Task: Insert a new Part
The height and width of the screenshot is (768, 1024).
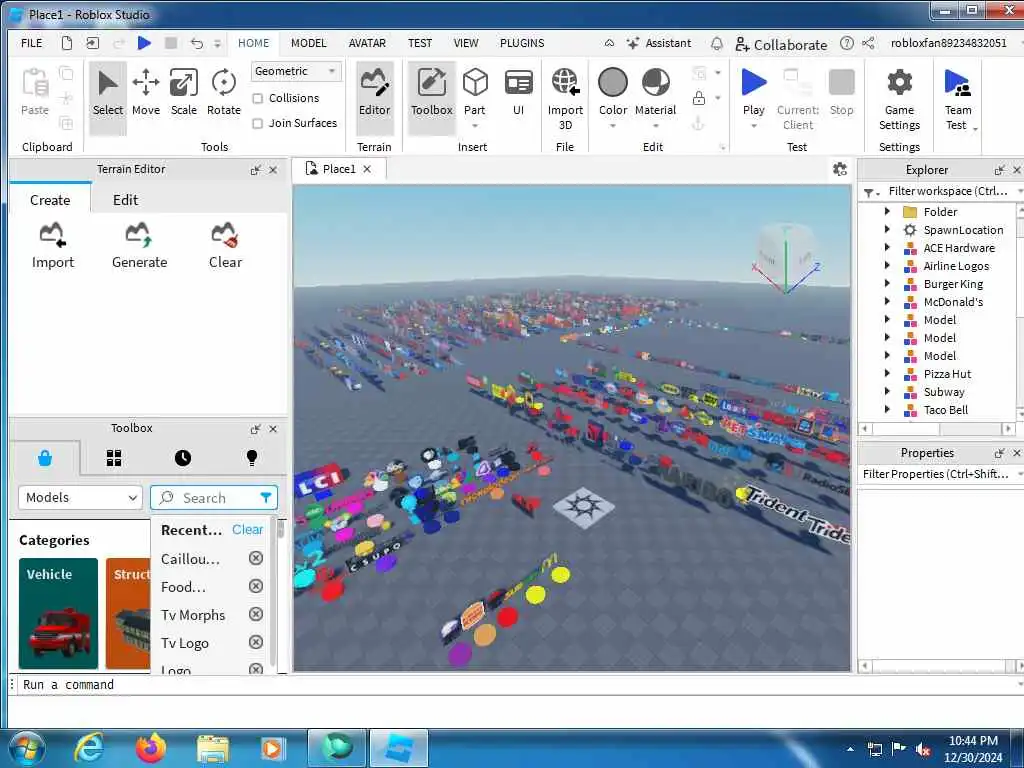Action: click(x=475, y=93)
